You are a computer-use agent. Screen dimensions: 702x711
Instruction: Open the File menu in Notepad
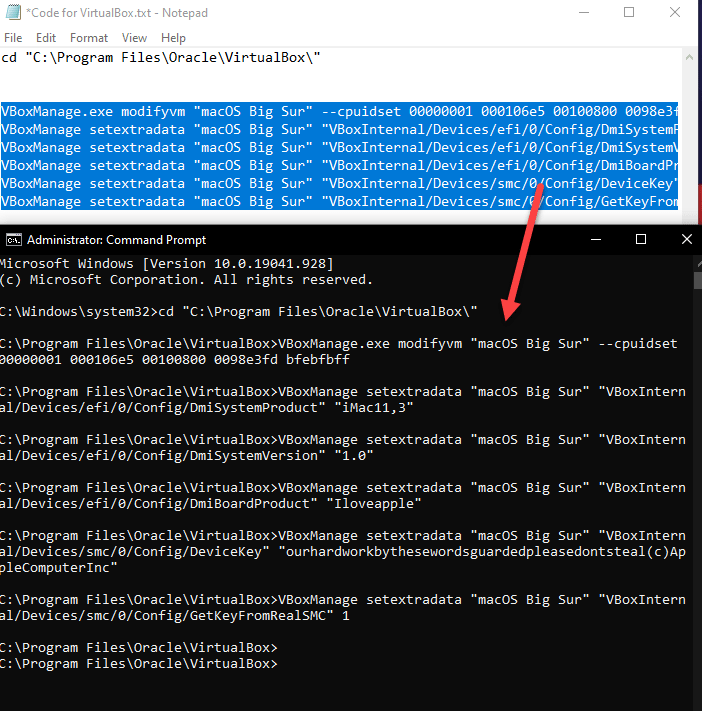[13, 38]
